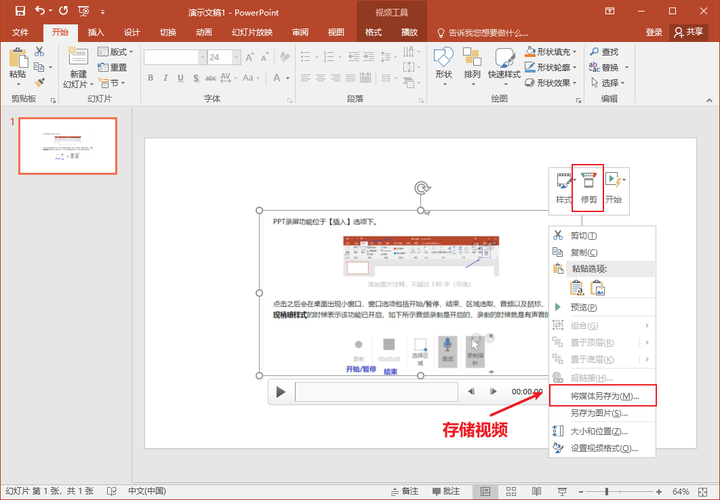
Task: Click the Sign in link
Action: [x=654, y=32]
